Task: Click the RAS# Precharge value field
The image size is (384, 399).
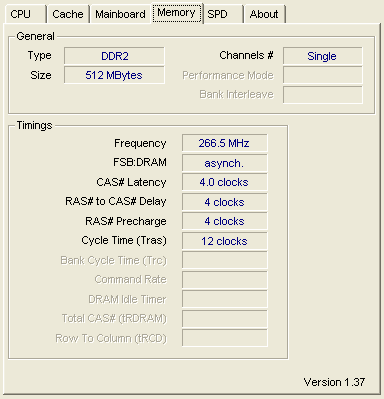Action: (x=225, y=221)
